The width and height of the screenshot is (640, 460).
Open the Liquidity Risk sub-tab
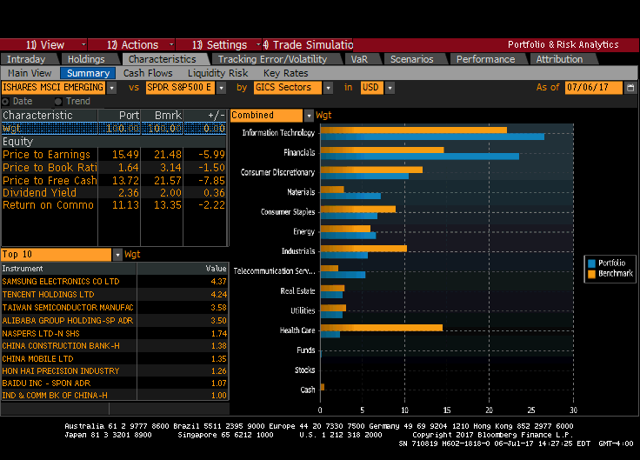coord(218,73)
